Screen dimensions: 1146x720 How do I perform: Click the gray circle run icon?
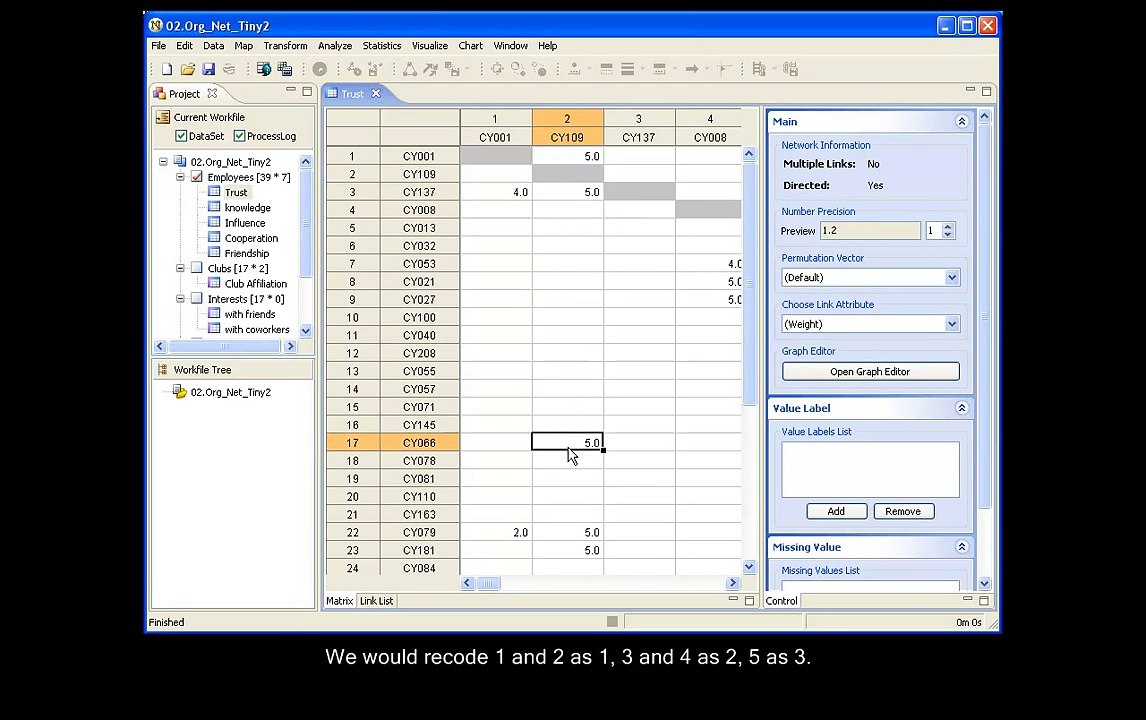pos(320,69)
